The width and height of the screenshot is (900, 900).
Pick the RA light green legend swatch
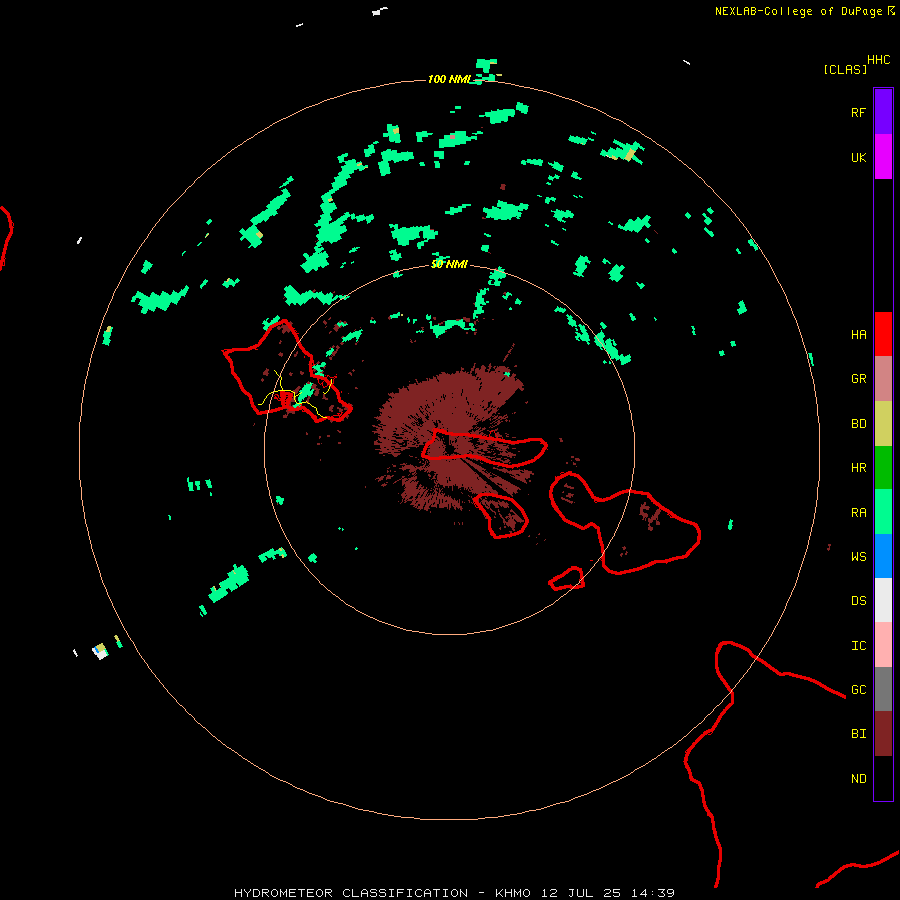point(883,512)
